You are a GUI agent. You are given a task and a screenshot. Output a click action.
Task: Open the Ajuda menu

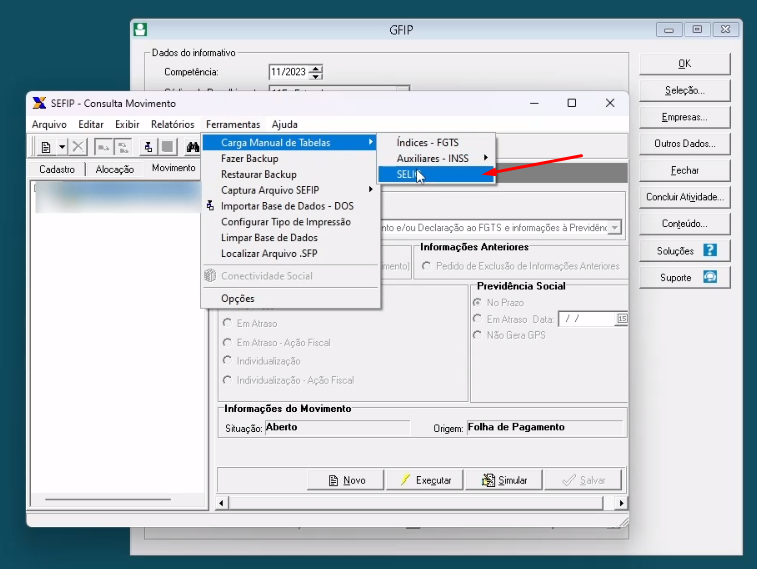[284, 125]
